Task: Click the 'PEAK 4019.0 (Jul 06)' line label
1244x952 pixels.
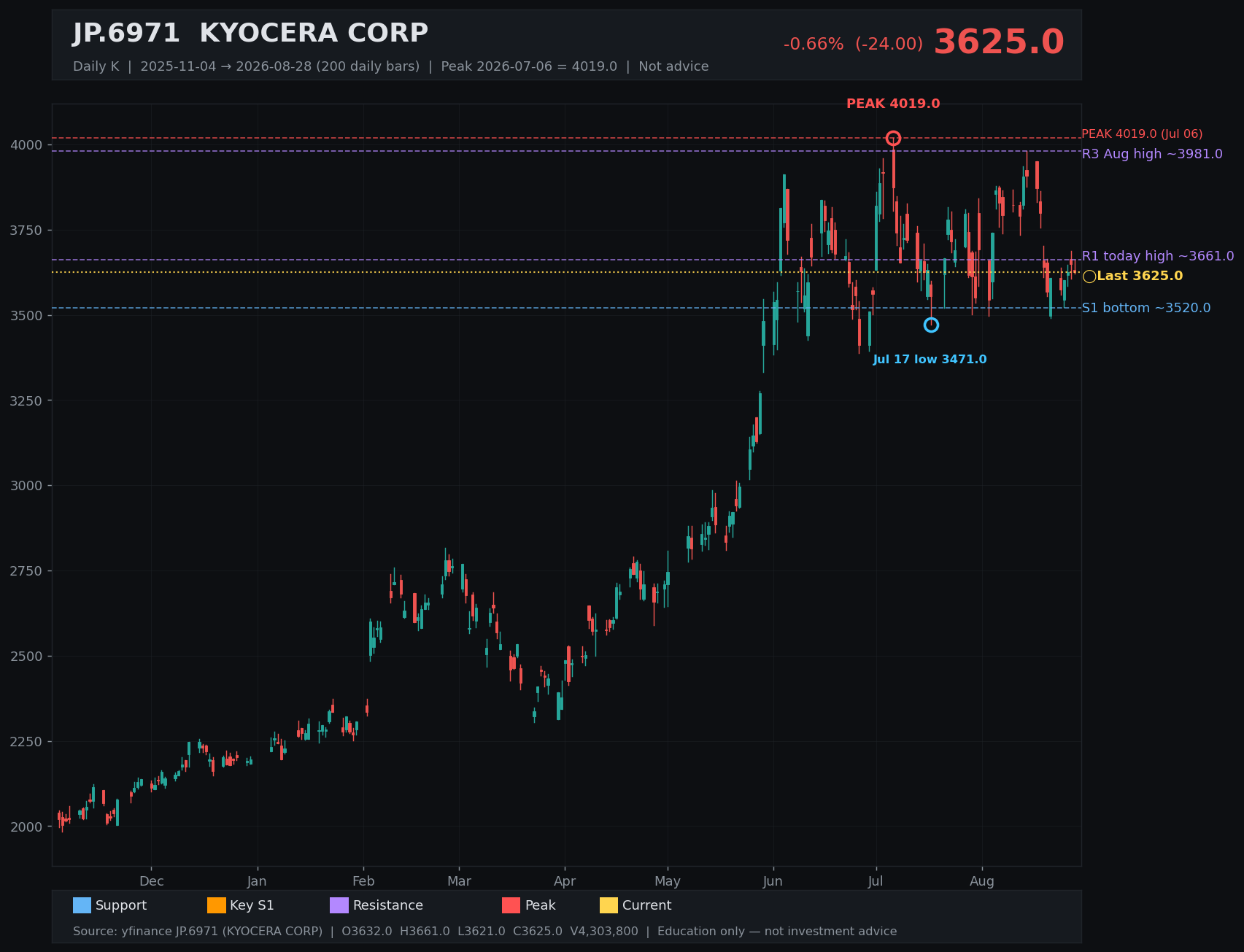Action: coord(1142,134)
